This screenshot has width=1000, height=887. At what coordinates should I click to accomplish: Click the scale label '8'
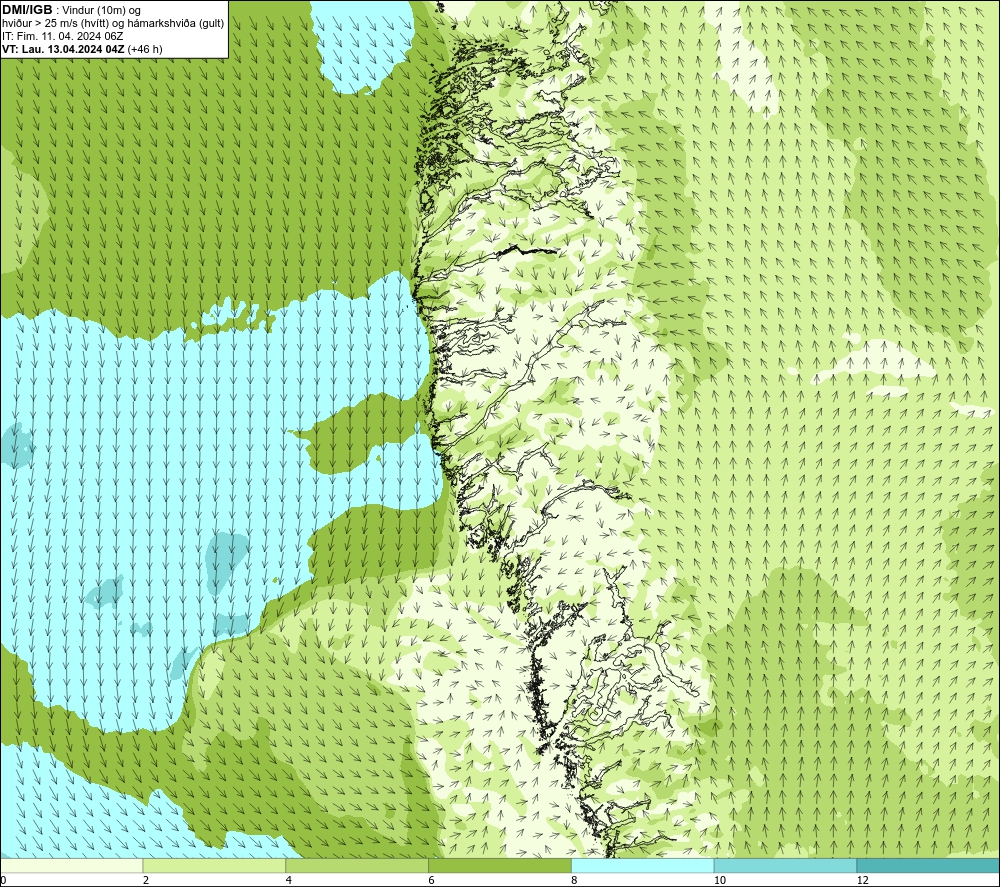pyautogui.click(x=575, y=880)
